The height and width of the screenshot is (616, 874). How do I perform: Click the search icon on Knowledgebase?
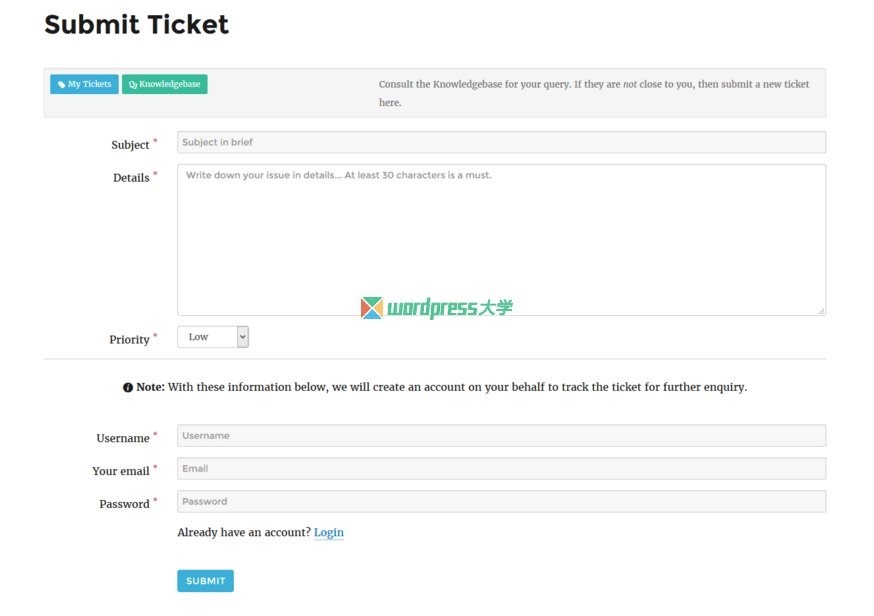pos(133,85)
